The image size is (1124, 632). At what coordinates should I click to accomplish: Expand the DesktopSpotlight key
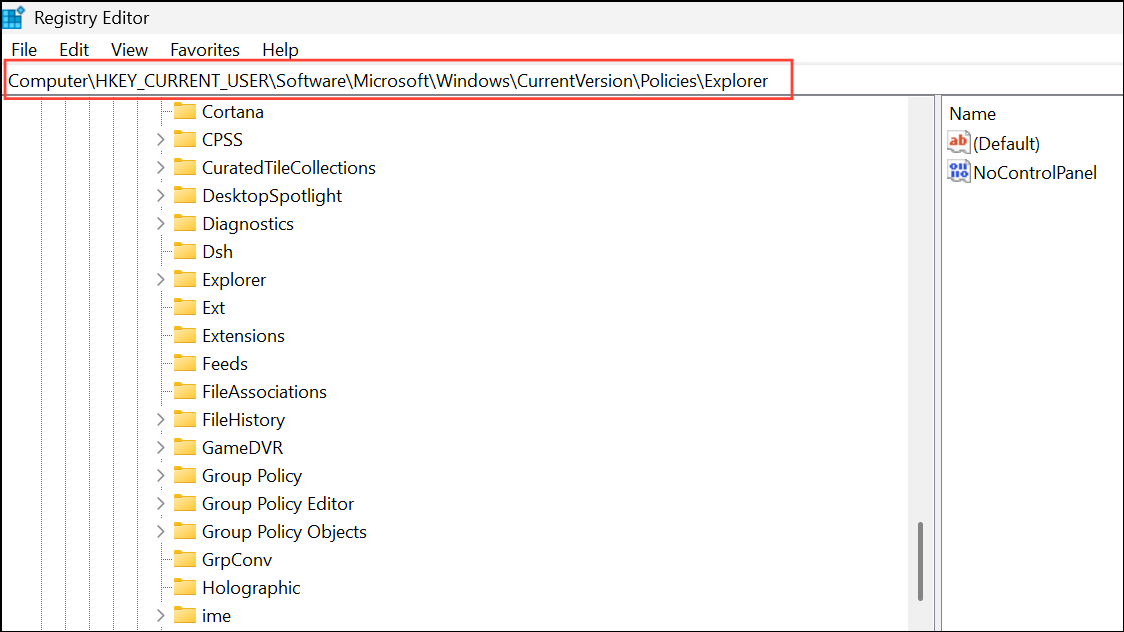(161, 196)
